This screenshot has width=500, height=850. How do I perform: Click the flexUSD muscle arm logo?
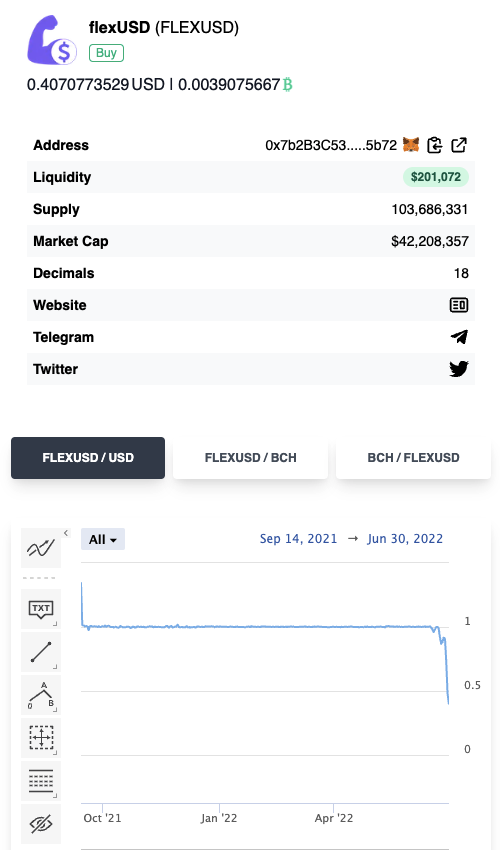tap(52, 41)
